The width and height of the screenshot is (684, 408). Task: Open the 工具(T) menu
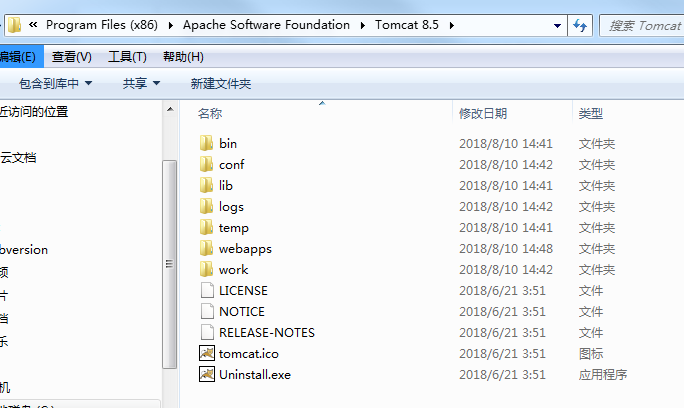[127, 57]
